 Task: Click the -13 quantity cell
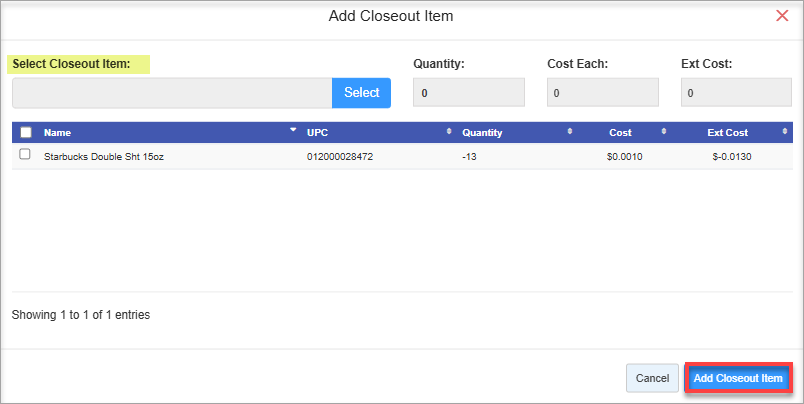(x=470, y=156)
